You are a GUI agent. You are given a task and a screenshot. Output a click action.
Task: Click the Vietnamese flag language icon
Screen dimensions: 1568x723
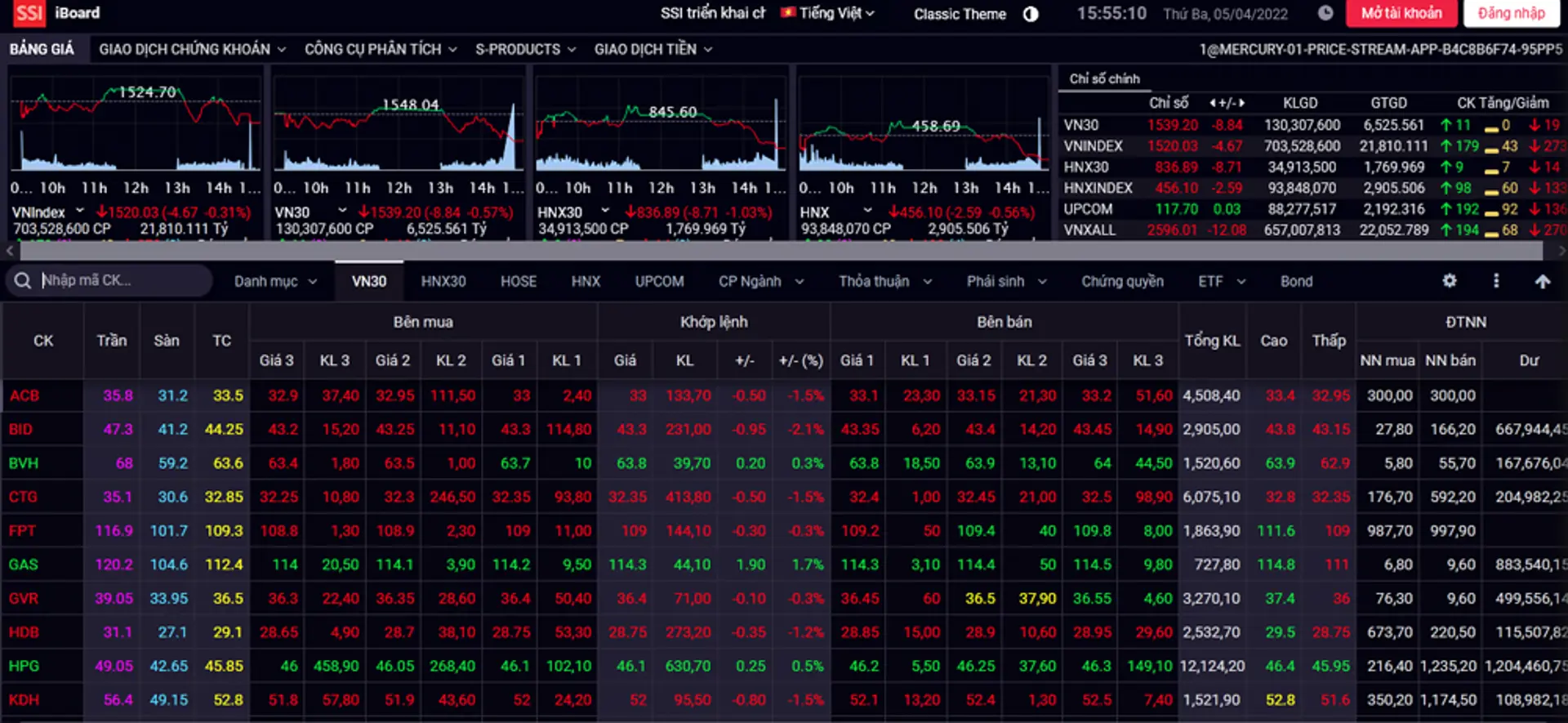tap(788, 13)
